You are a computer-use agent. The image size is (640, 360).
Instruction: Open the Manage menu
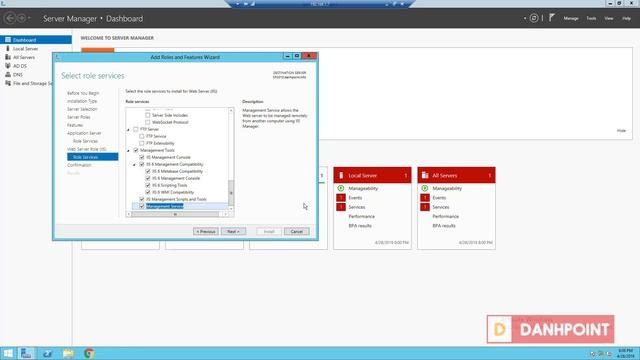[571, 18]
